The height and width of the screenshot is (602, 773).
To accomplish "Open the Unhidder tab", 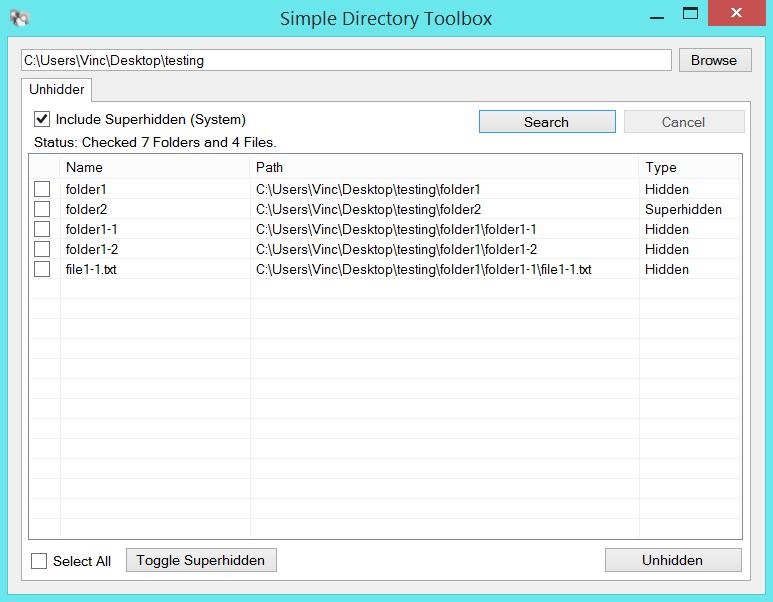I will (56, 89).
